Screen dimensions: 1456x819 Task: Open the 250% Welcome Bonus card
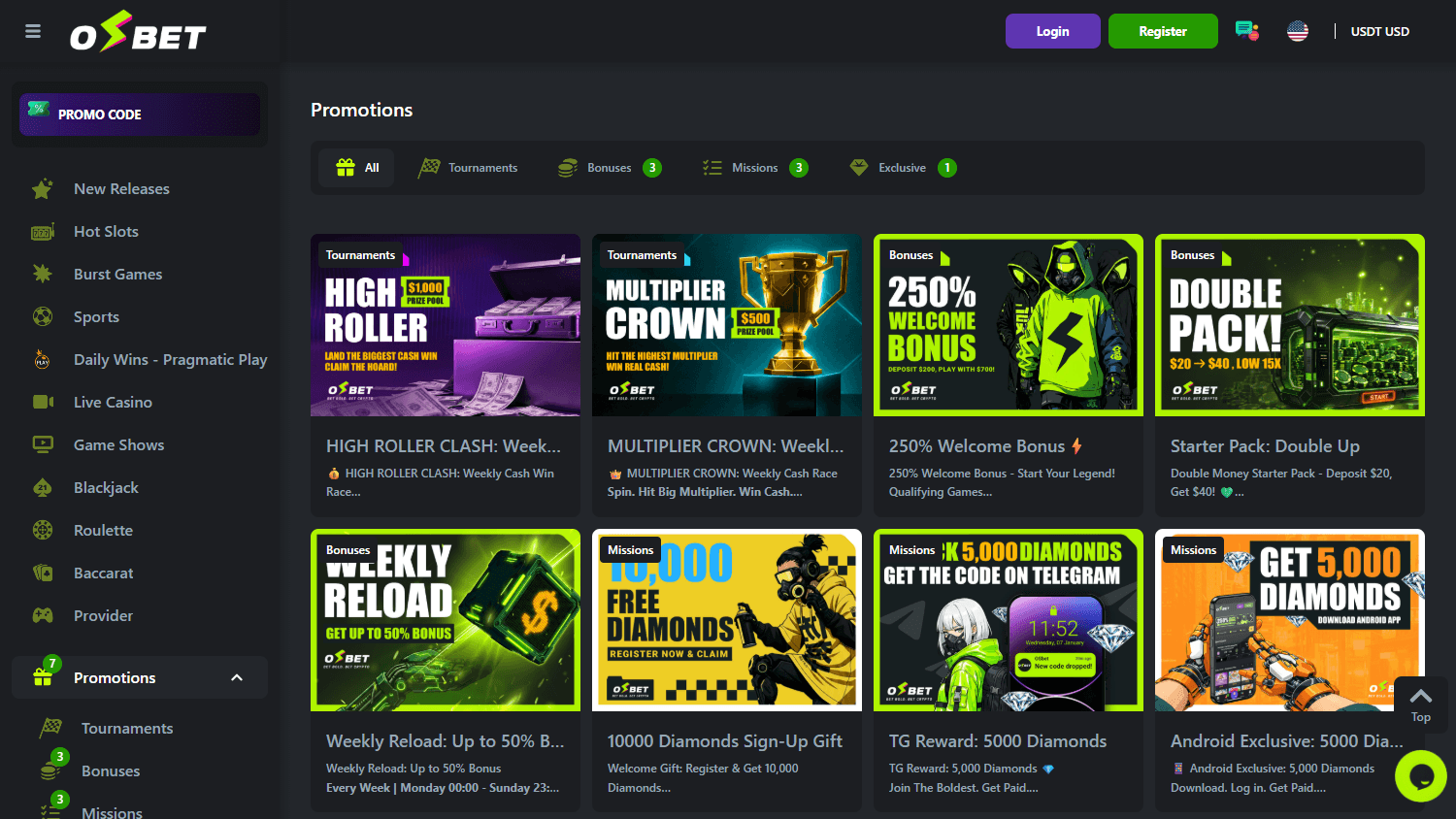tap(1008, 374)
